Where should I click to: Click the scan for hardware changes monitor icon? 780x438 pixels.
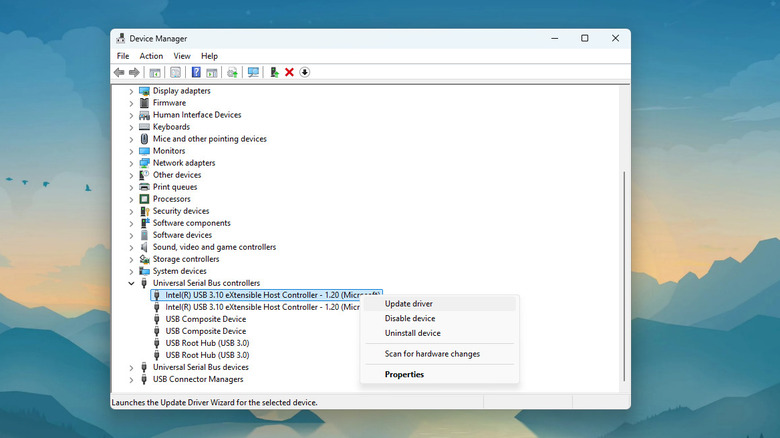[x=253, y=72]
